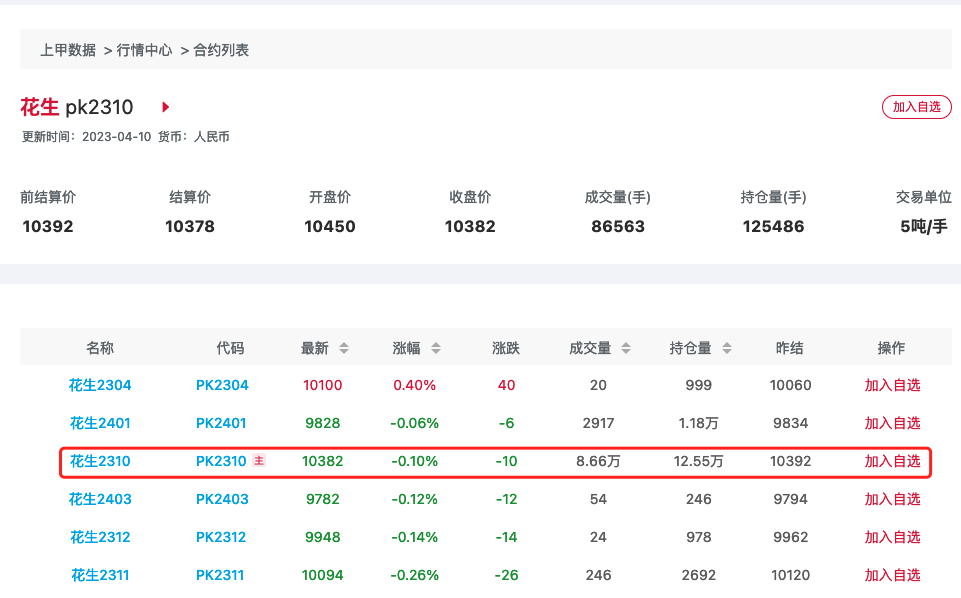This screenshot has width=961, height=598.
Task: Open 花生2310 highlighted row name
Action: (x=100, y=461)
